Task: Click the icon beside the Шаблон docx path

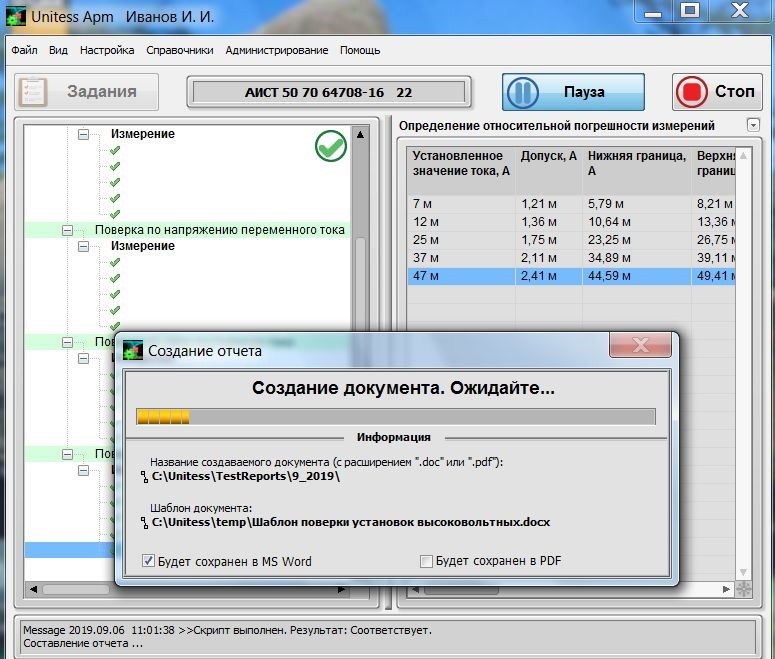Action: (144, 523)
